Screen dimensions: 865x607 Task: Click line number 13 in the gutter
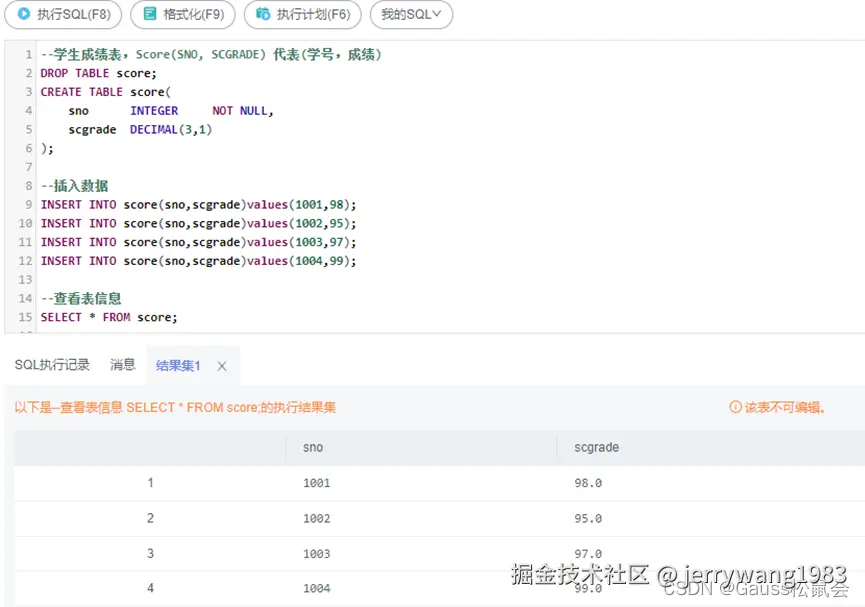pos(25,280)
